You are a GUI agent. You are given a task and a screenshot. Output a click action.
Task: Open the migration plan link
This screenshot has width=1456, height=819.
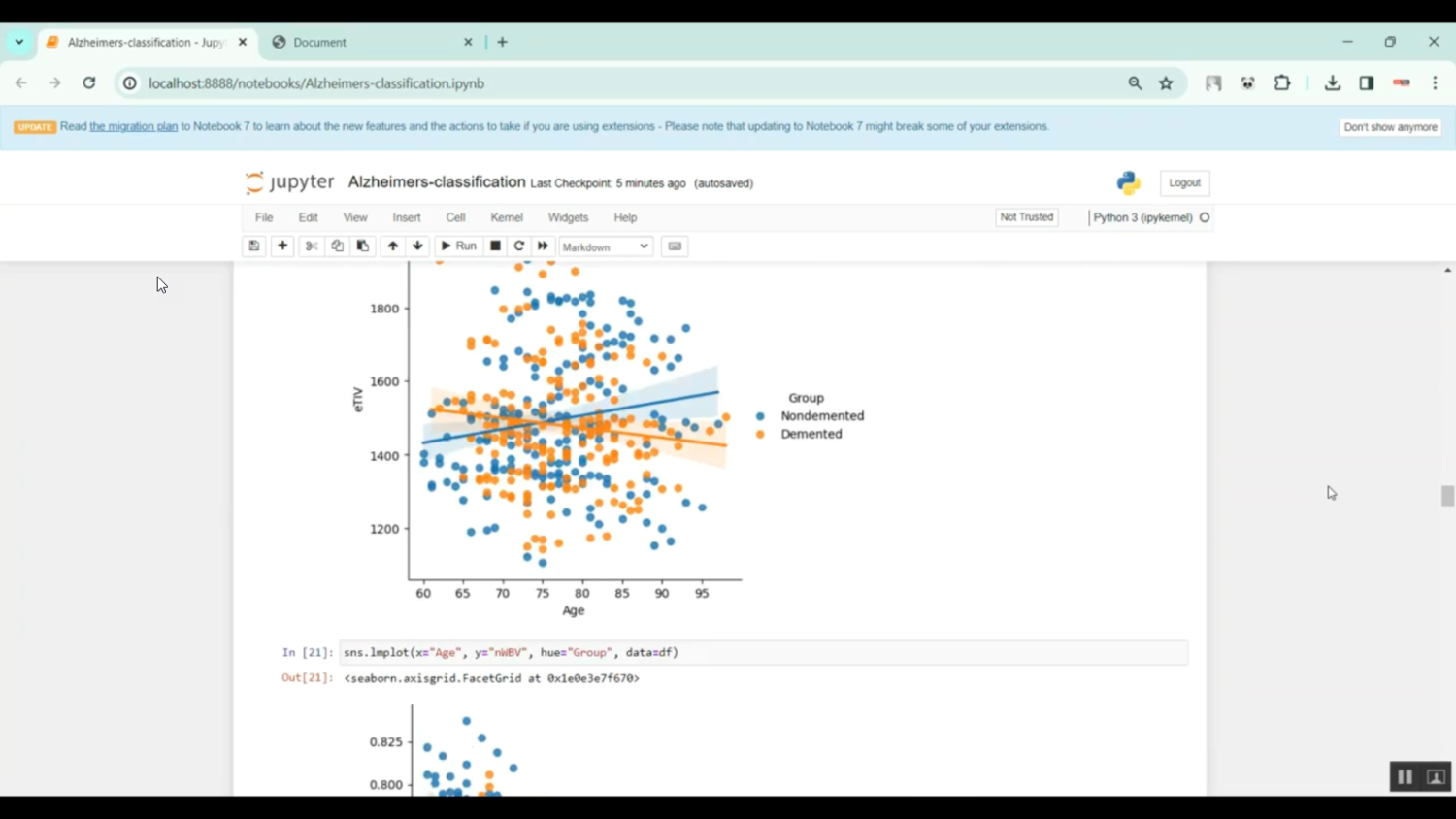pyautogui.click(x=132, y=126)
